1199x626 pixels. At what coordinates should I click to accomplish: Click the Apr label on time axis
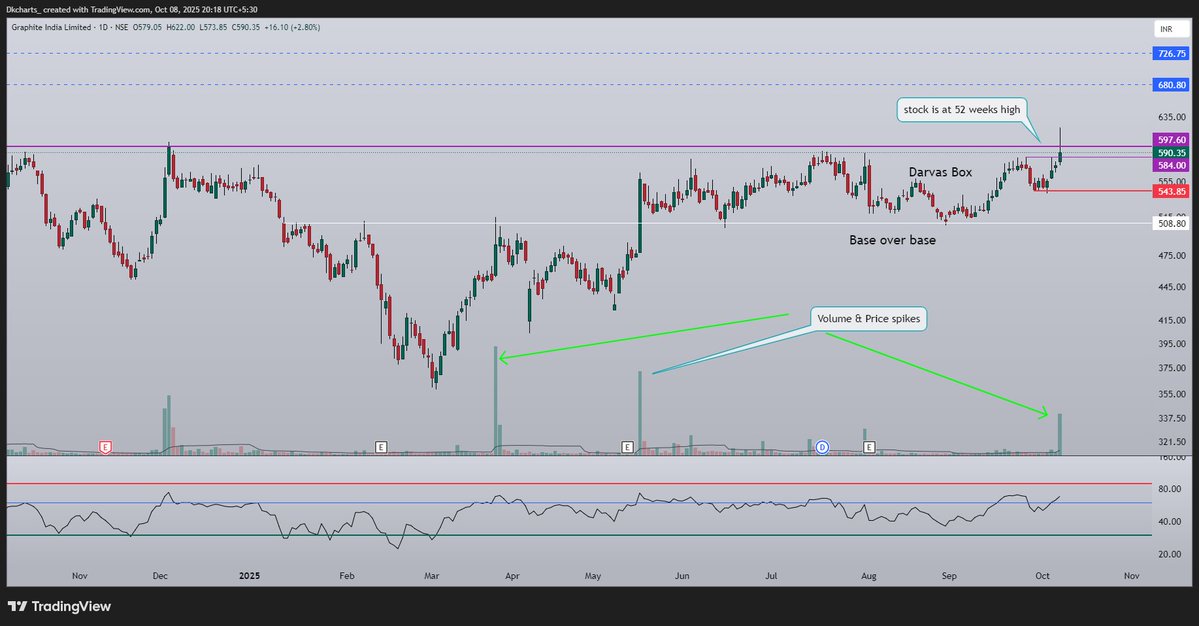[512, 576]
